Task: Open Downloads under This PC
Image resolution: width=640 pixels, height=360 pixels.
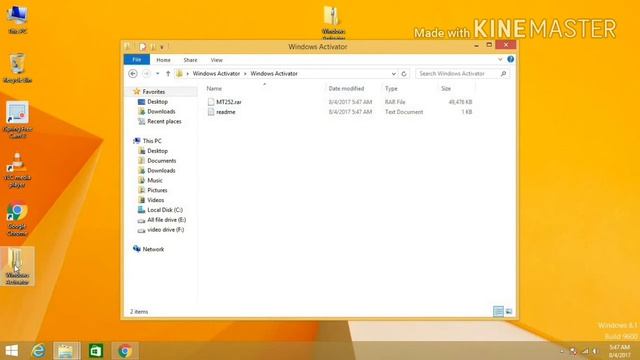Action: (x=161, y=171)
